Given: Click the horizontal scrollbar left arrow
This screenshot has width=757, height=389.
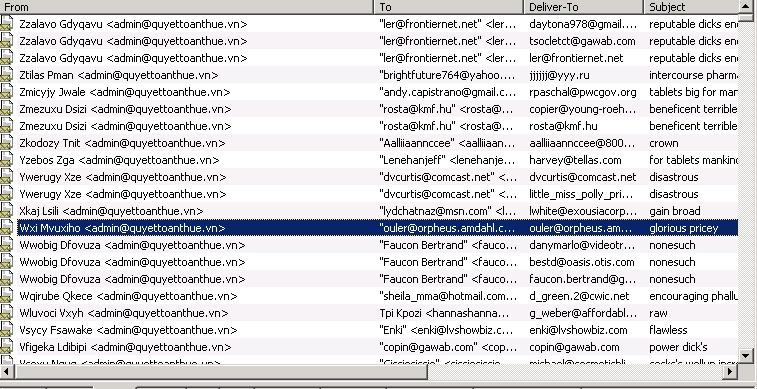Looking at the screenshot, I should tap(7, 371).
